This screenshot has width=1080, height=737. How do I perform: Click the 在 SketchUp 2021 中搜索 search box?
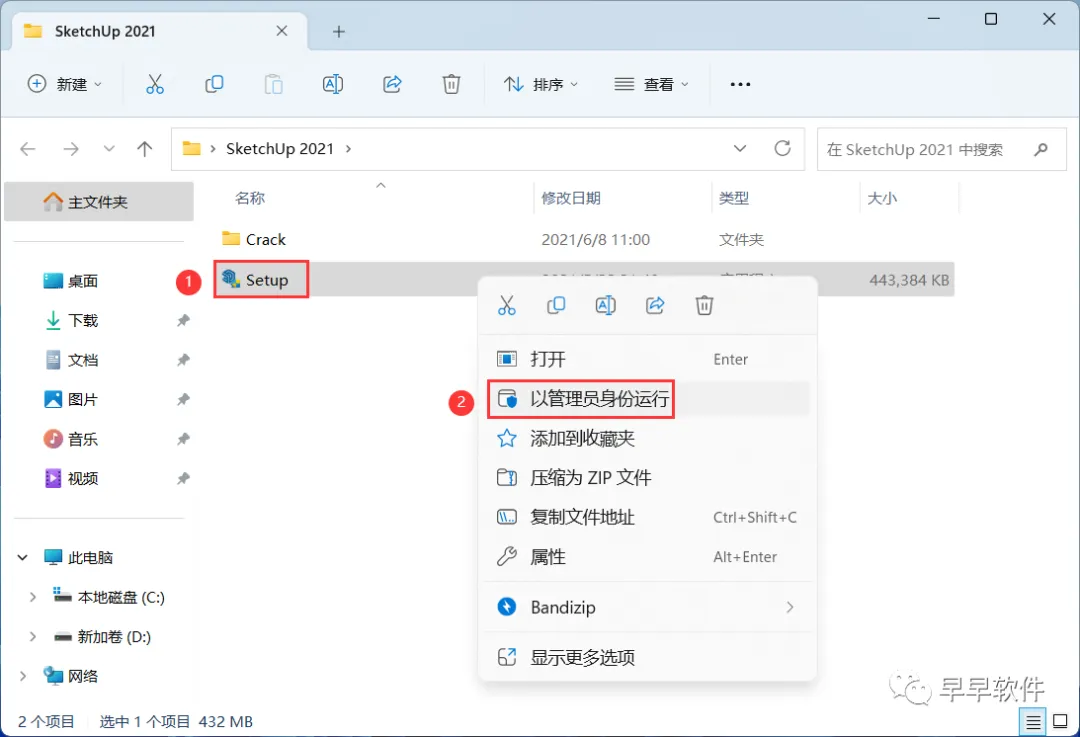point(942,149)
